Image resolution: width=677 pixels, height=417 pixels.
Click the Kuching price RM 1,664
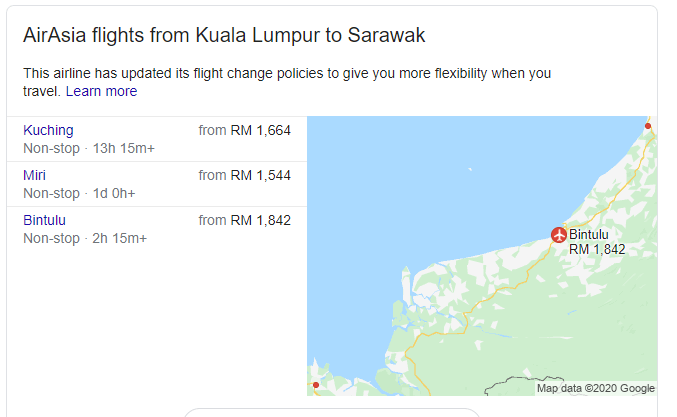(x=260, y=130)
